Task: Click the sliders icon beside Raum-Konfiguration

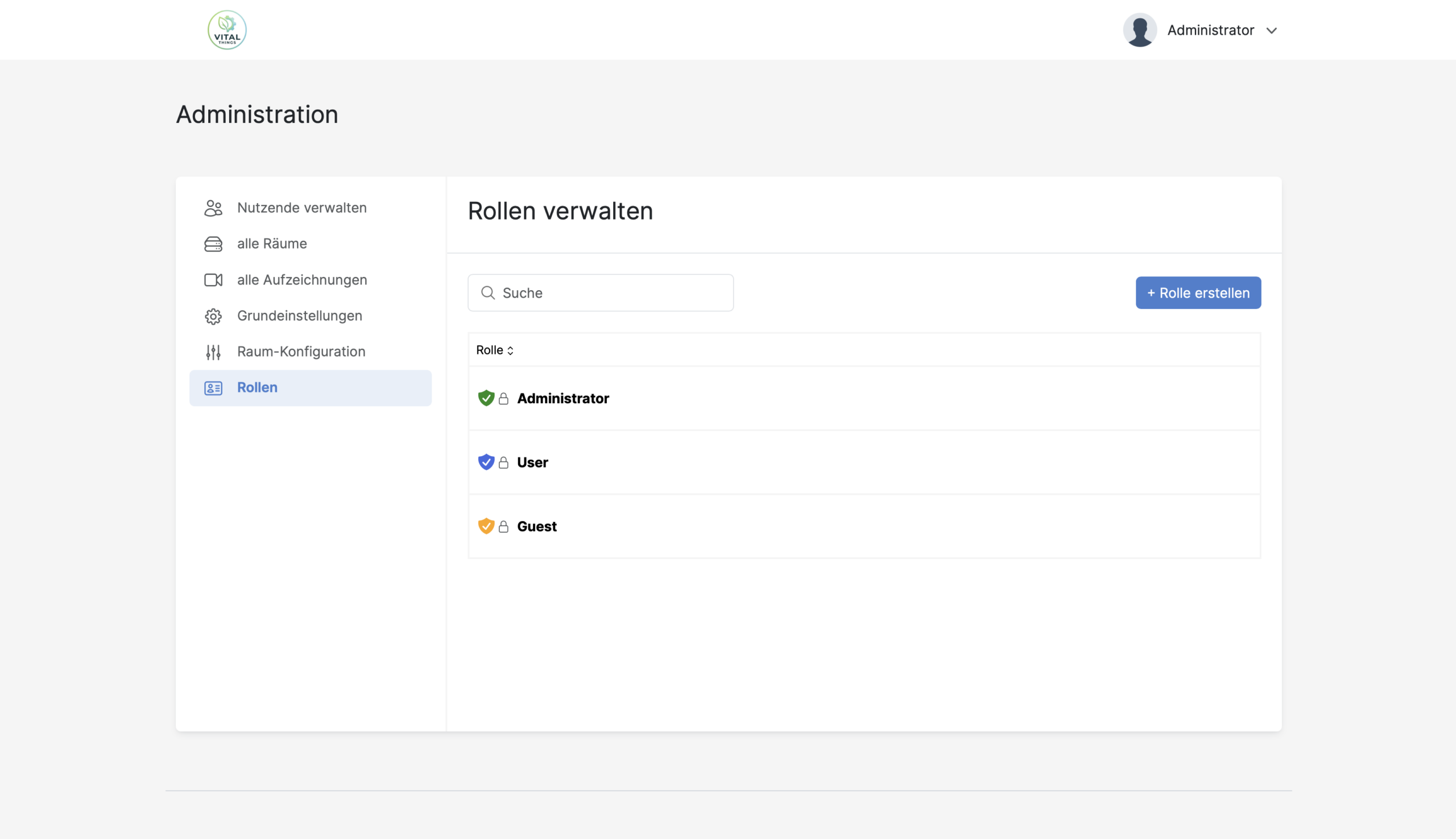Action: [213, 352]
